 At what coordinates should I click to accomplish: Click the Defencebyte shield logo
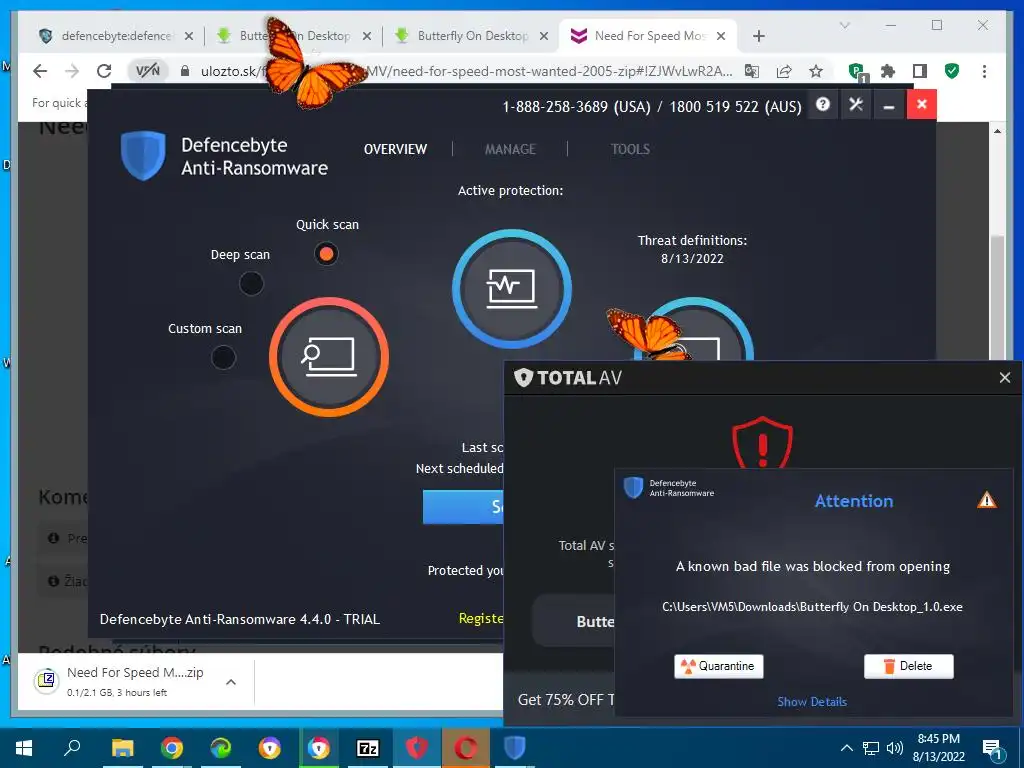143,155
